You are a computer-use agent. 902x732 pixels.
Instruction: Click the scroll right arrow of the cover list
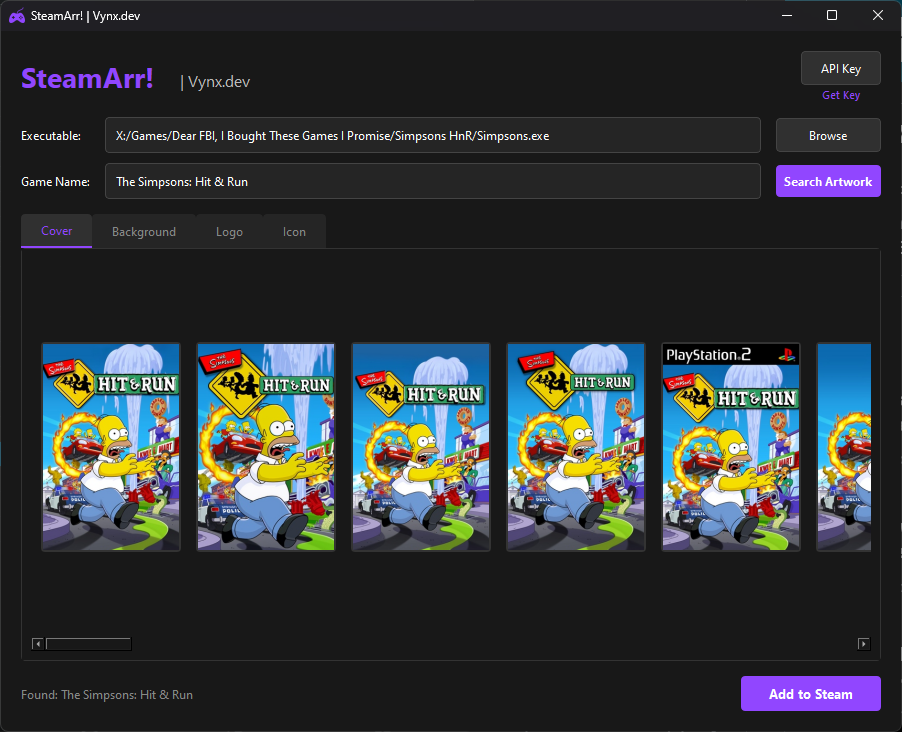pyautogui.click(x=863, y=643)
